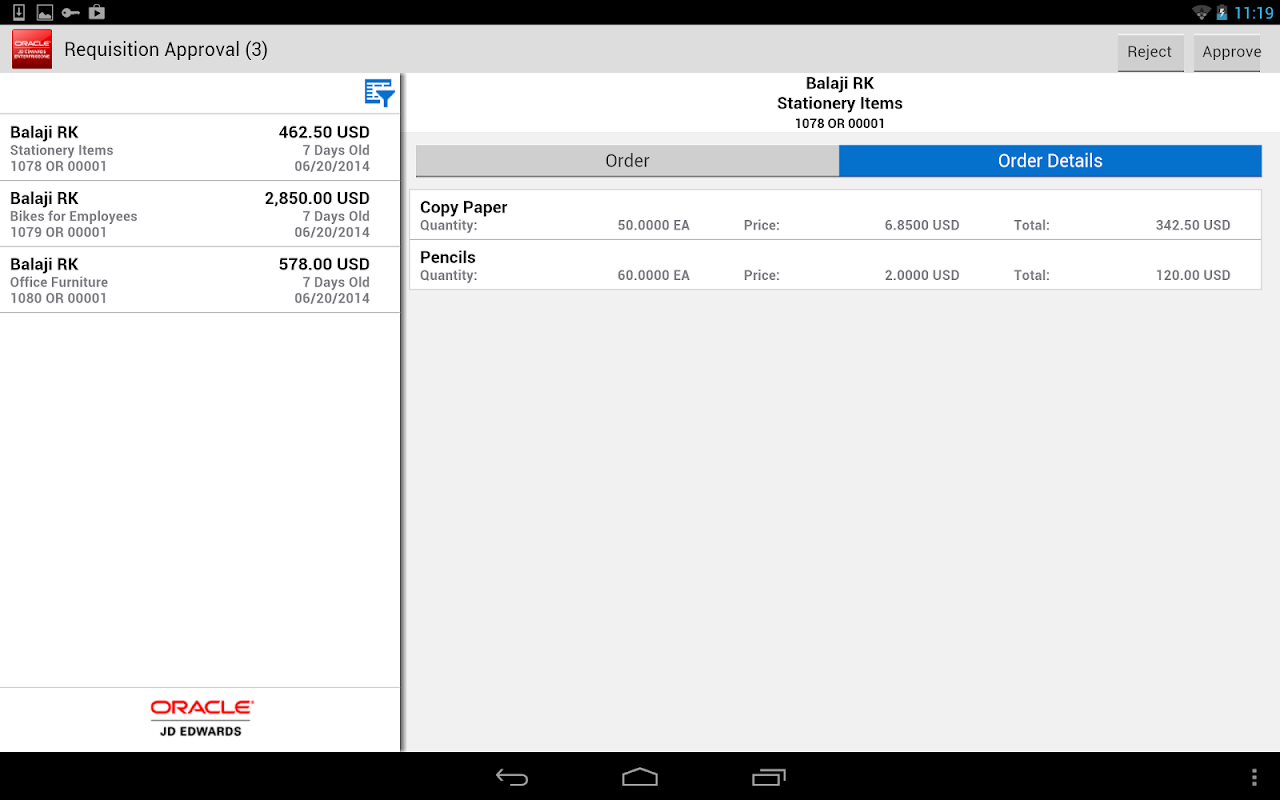Tap the Android home button
This screenshot has height=800, width=1280.
[x=640, y=777]
